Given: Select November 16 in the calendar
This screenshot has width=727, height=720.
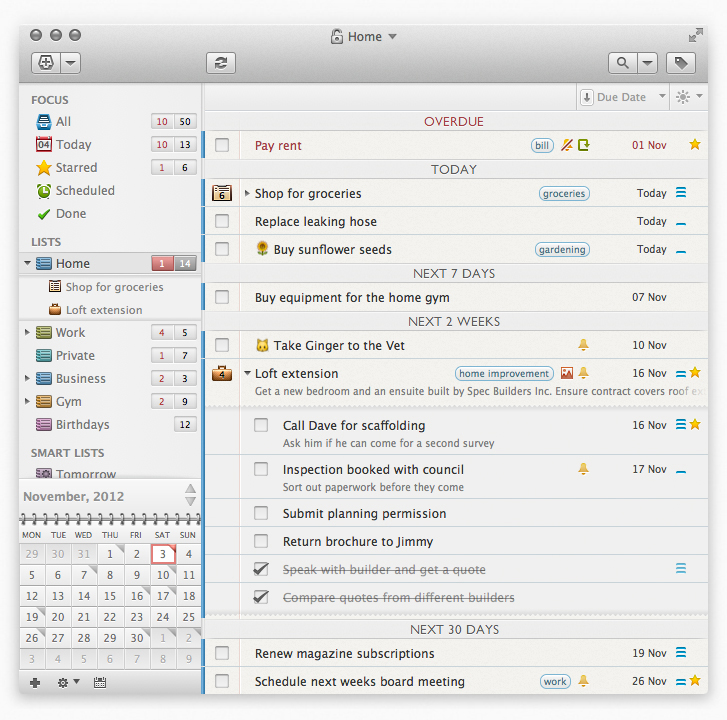Looking at the screenshot, I should click(x=137, y=596).
